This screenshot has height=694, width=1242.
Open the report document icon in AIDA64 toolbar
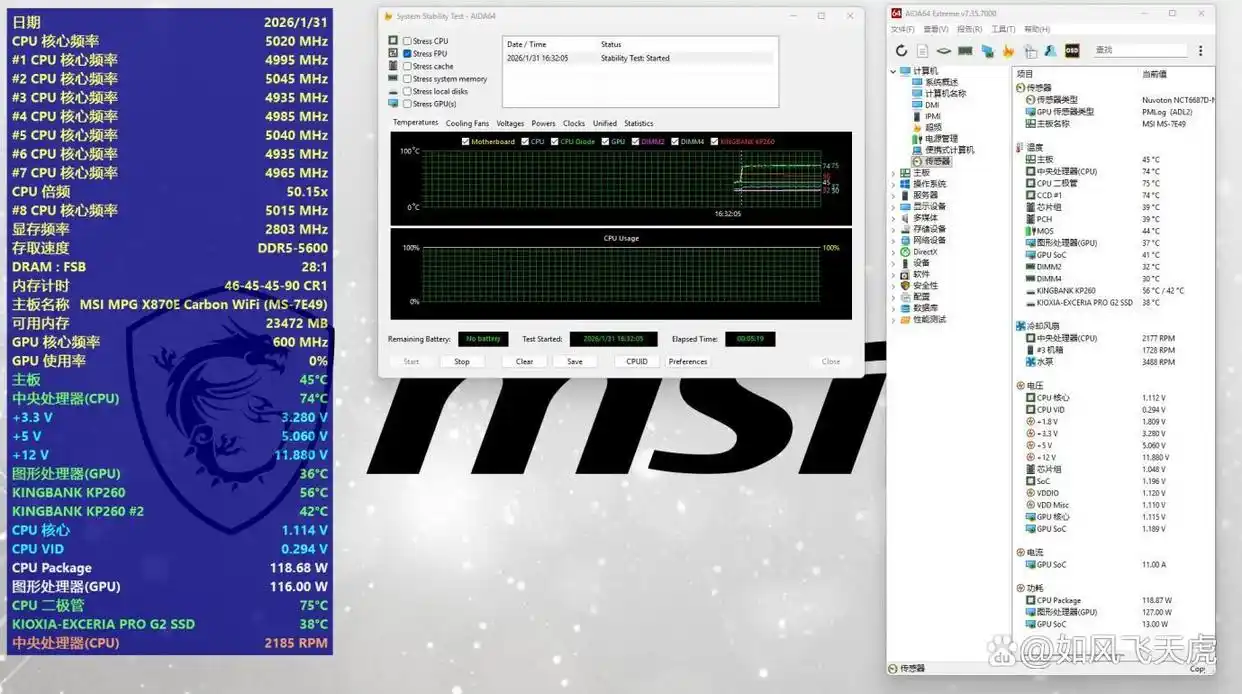coord(921,49)
